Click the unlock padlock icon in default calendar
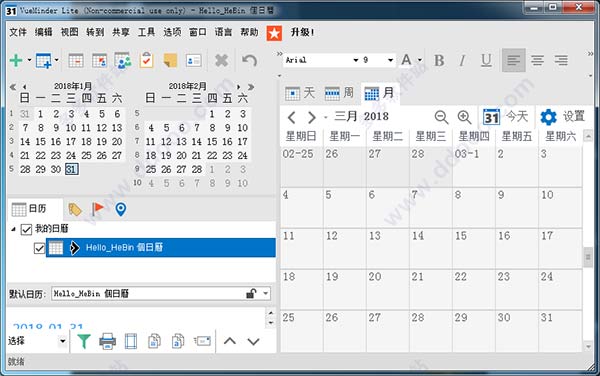 [x=251, y=294]
